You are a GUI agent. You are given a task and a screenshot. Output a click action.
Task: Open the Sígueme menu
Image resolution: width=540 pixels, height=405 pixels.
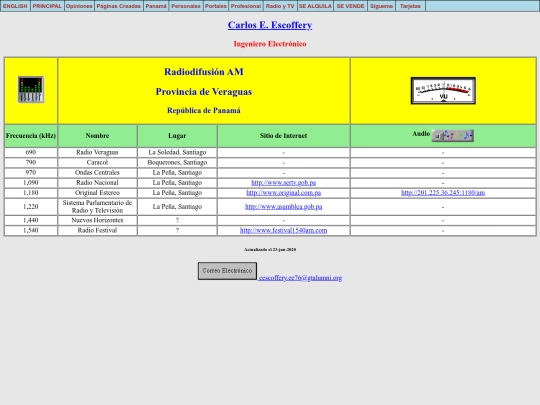click(x=382, y=6)
